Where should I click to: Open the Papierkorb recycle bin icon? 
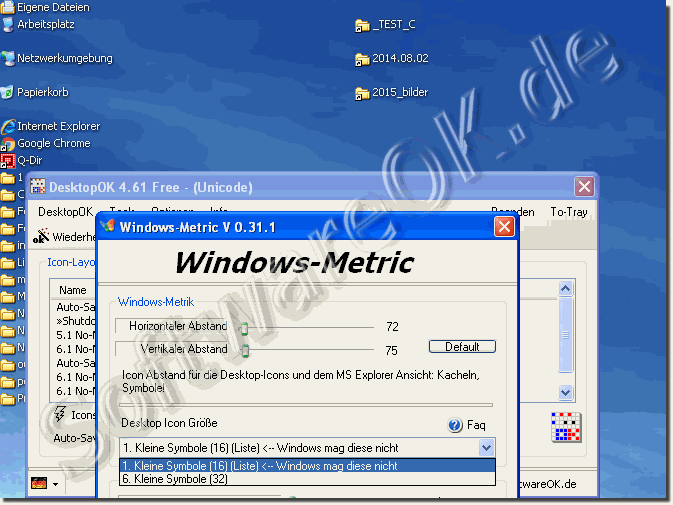(x=7, y=92)
